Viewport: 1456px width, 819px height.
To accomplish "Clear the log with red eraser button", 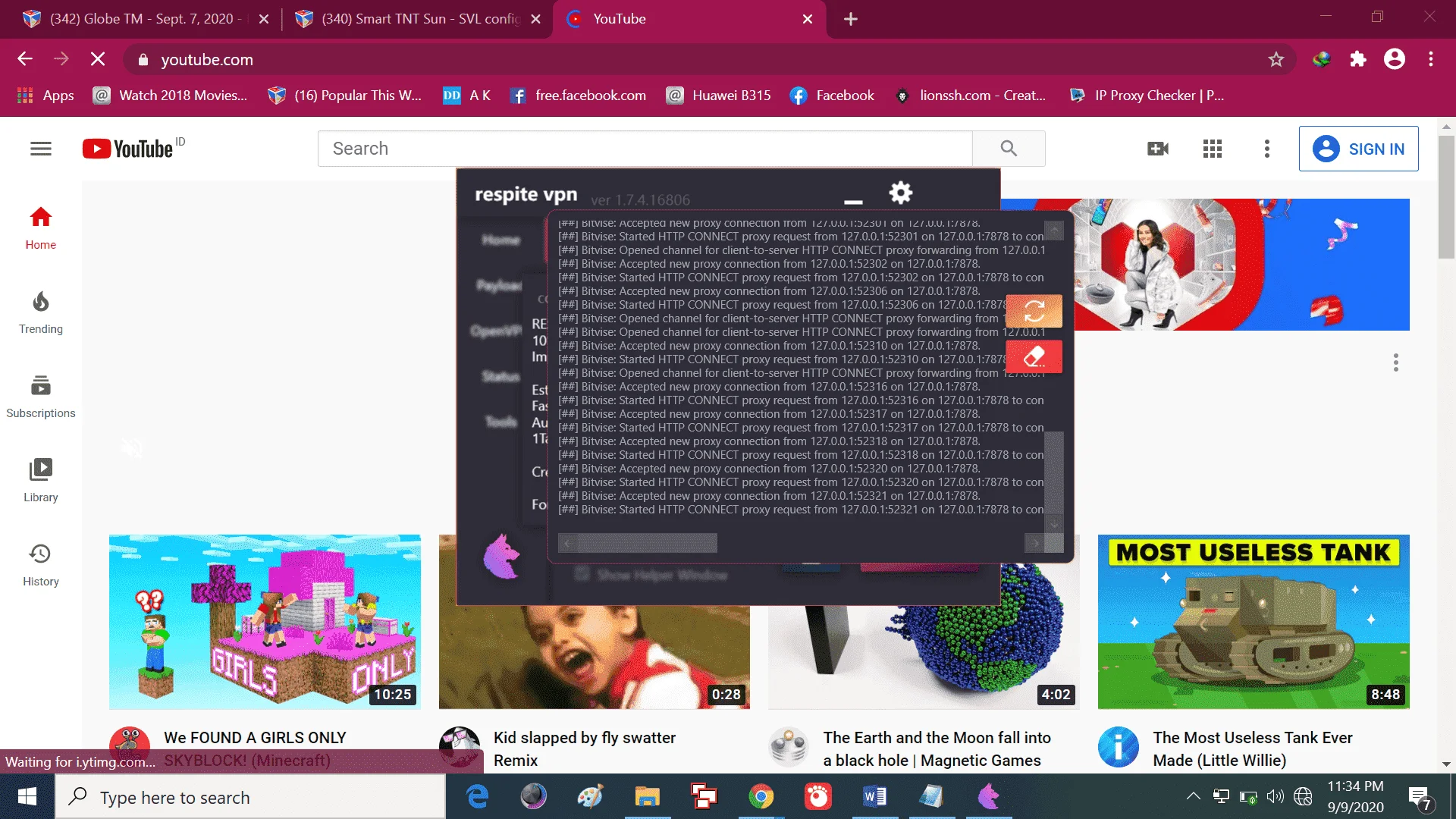I will (x=1034, y=356).
